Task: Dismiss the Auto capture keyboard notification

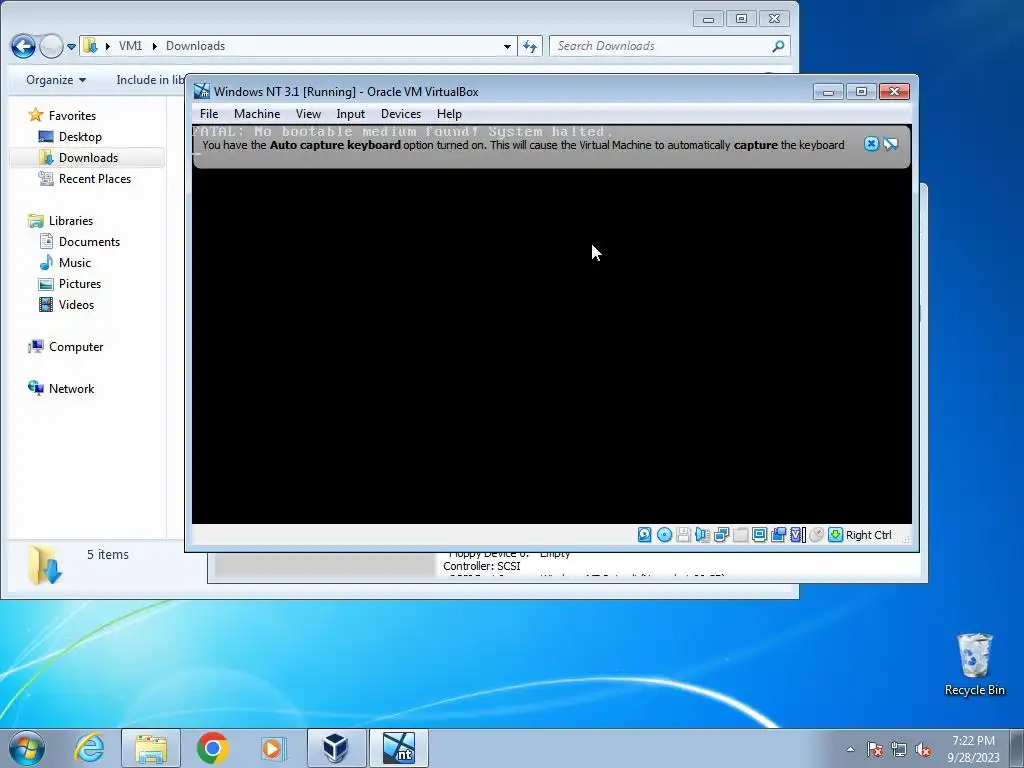Action: [871, 144]
